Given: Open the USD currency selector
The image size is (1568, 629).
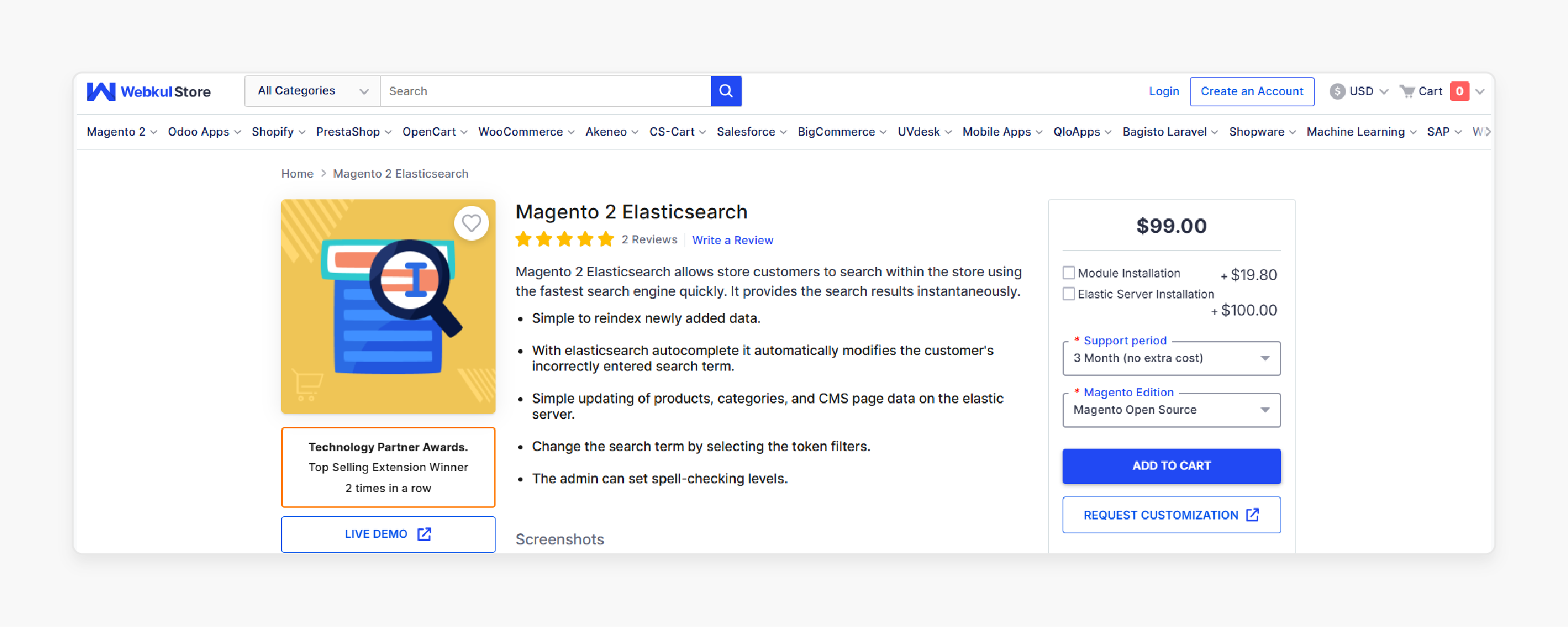Looking at the screenshot, I should pyautogui.click(x=1359, y=91).
